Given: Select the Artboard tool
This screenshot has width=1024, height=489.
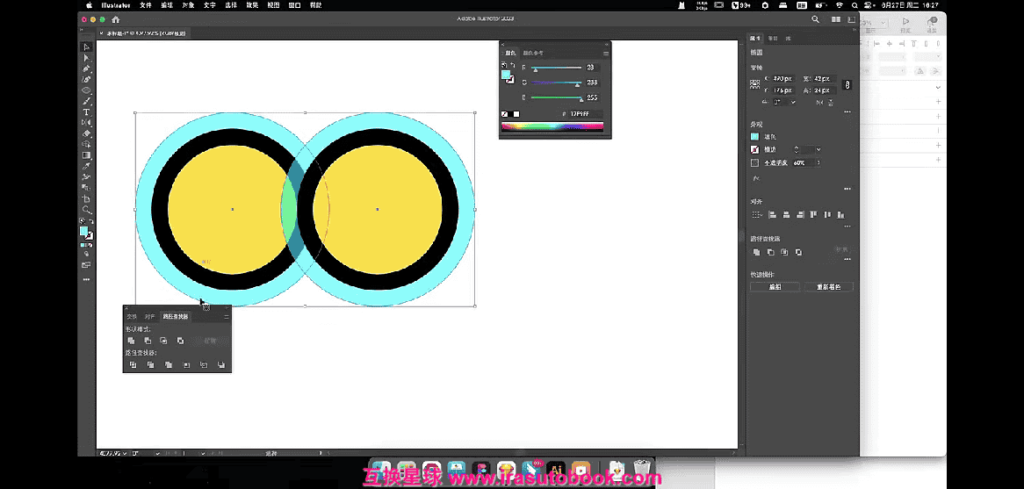Looking at the screenshot, I should [x=86, y=199].
